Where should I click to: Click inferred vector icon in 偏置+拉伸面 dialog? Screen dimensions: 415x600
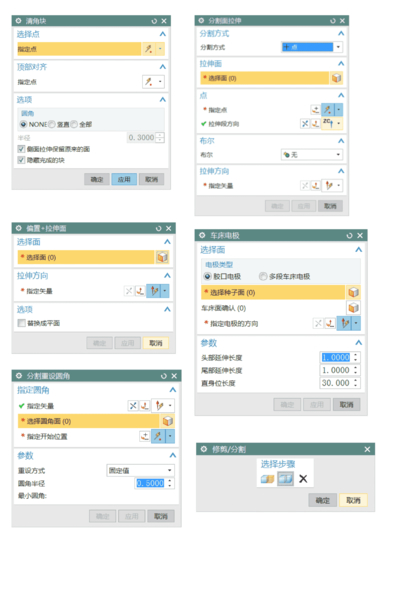(x=154, y=291)
